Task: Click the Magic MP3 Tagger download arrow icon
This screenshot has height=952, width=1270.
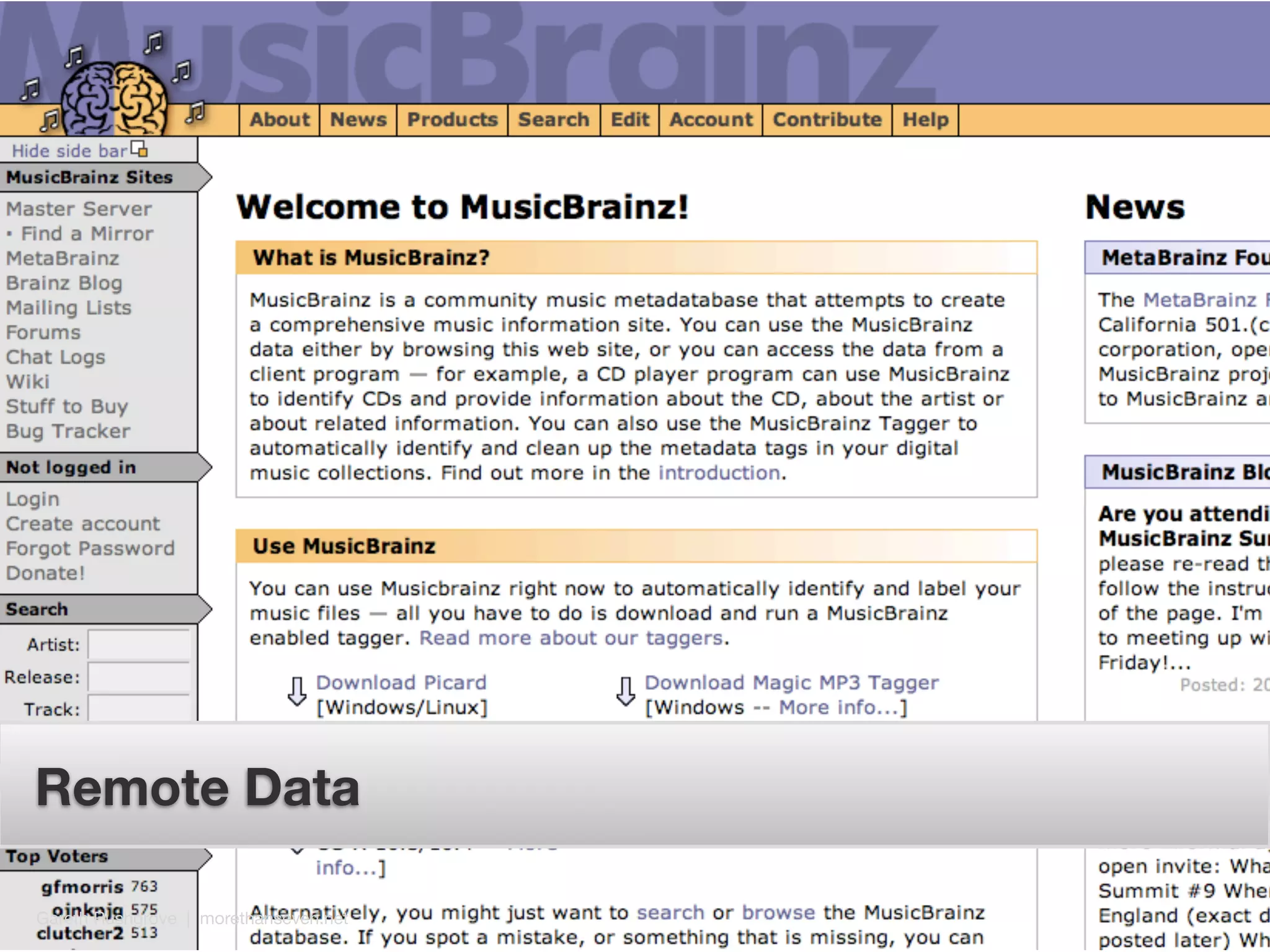Action: [626, 691]
